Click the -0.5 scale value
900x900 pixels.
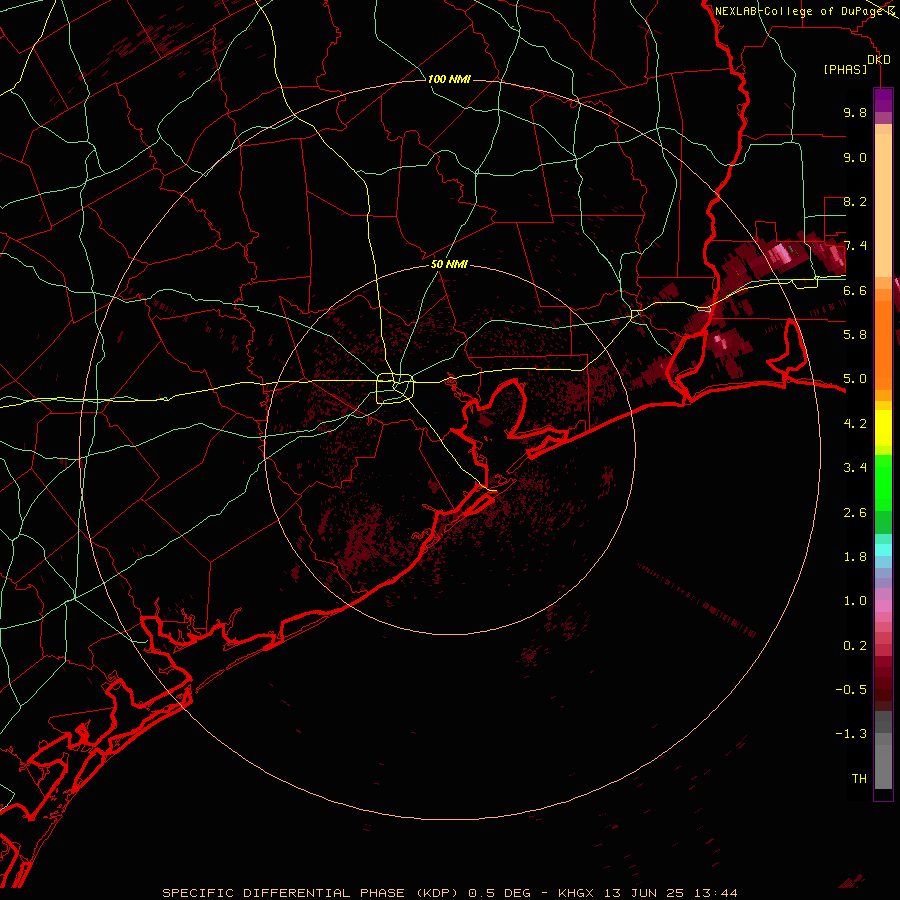click(x=851, y=690)
